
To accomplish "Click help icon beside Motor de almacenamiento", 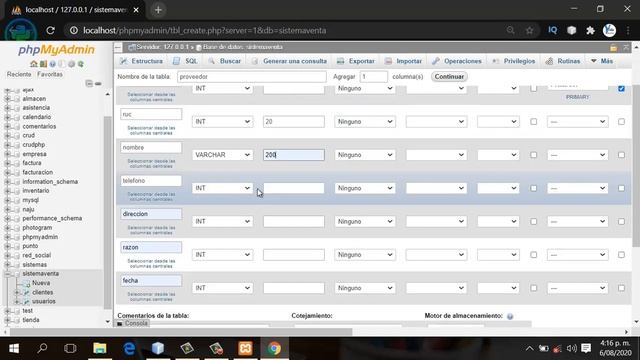I will click(x=510, y=316).
